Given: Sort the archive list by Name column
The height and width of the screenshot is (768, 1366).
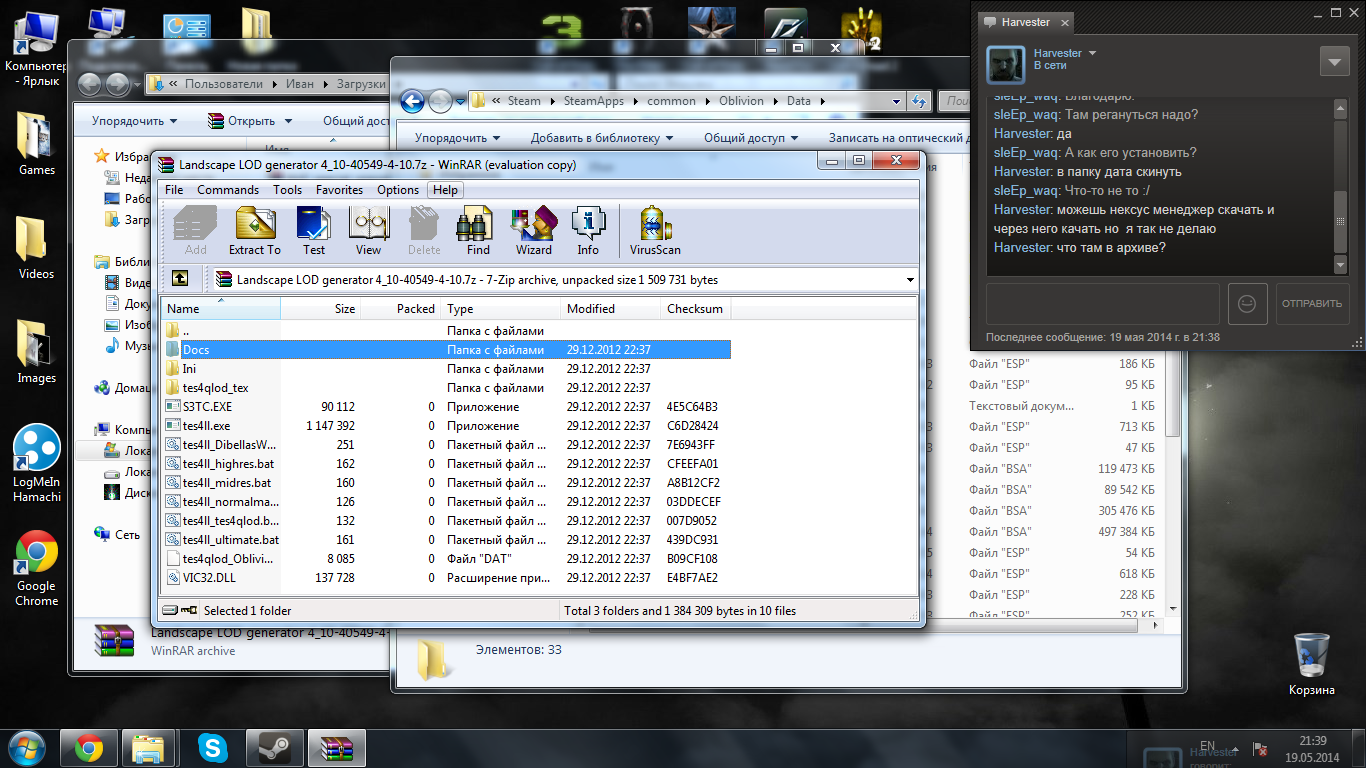Looking at the screenshot, I should [221, 309].
